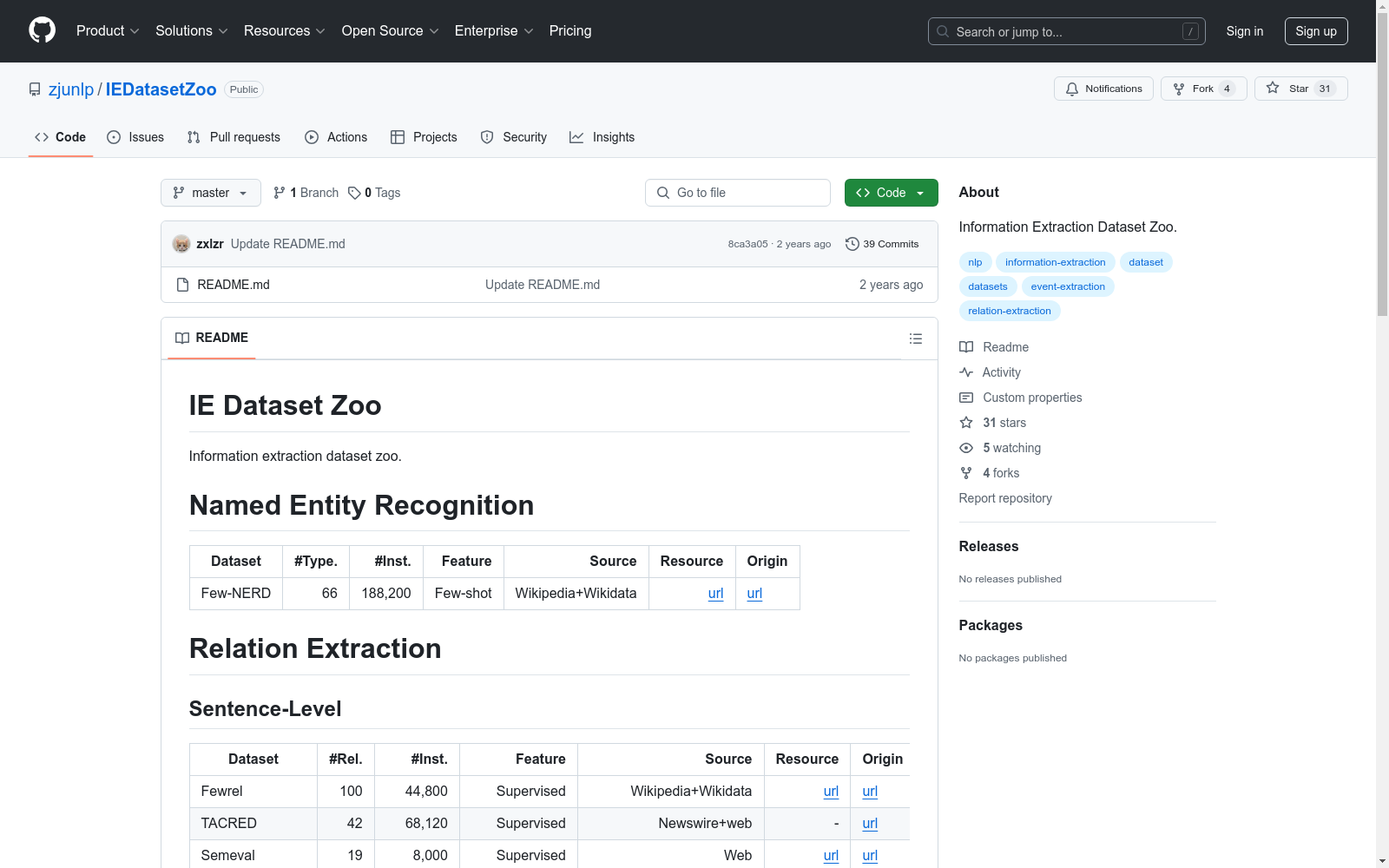Open Few-NERD Origin url
This screenshot has height=868, width=1389.
(x=754, y=594)
